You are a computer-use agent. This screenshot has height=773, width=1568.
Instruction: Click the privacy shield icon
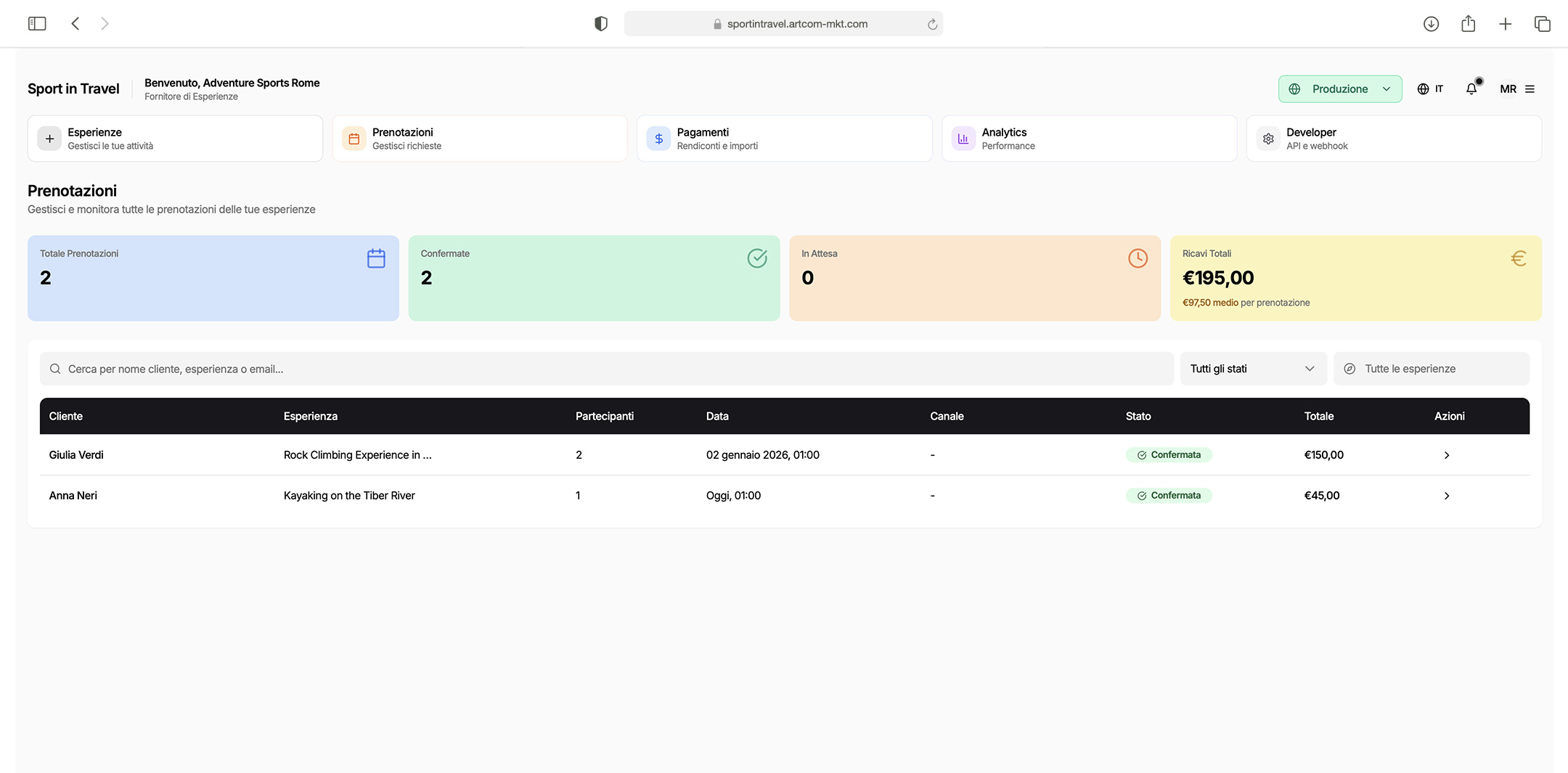tap(600, 24)
